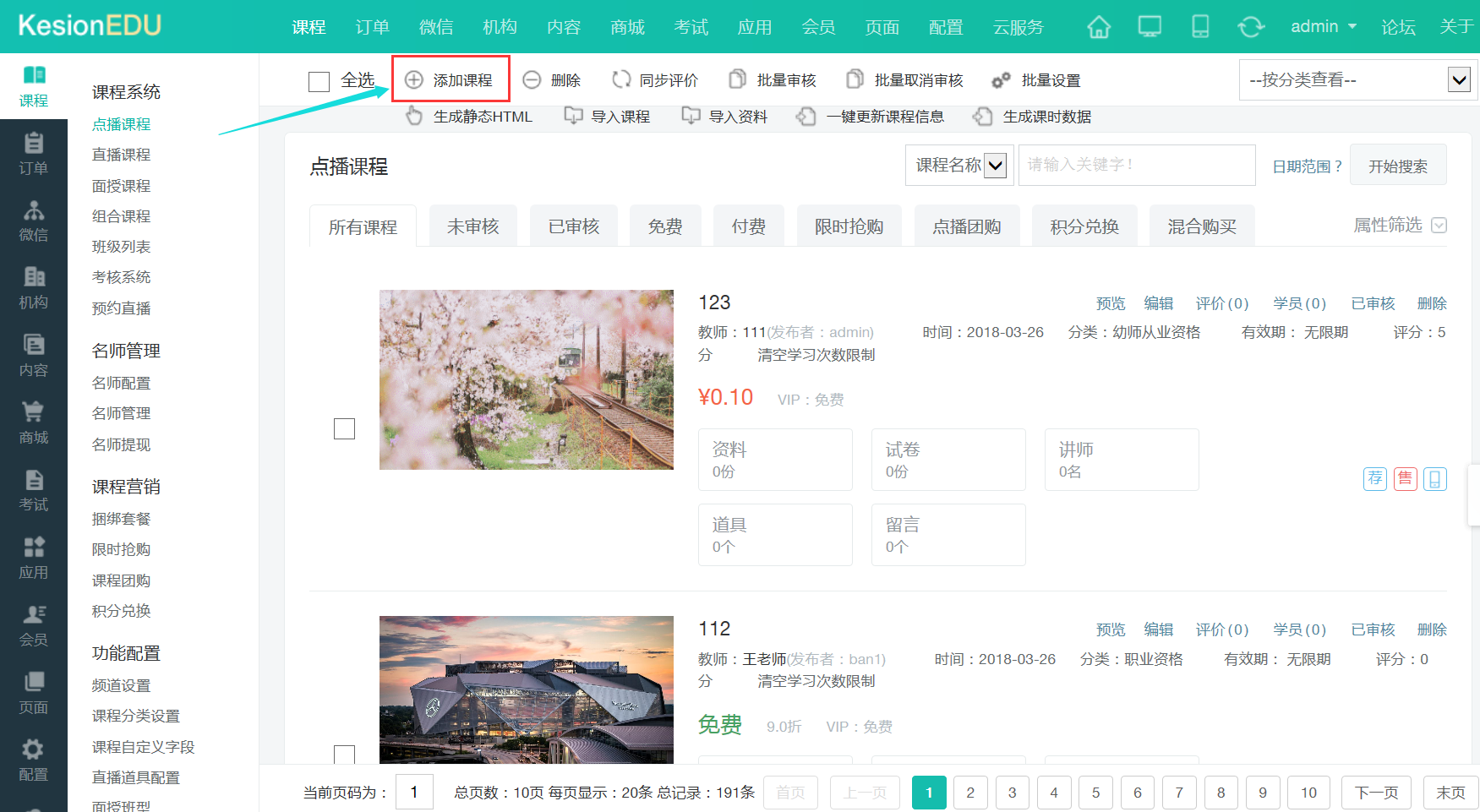The image size is (1480, 812).
Task: Focus the keyword search input field
Action: 1136,166
